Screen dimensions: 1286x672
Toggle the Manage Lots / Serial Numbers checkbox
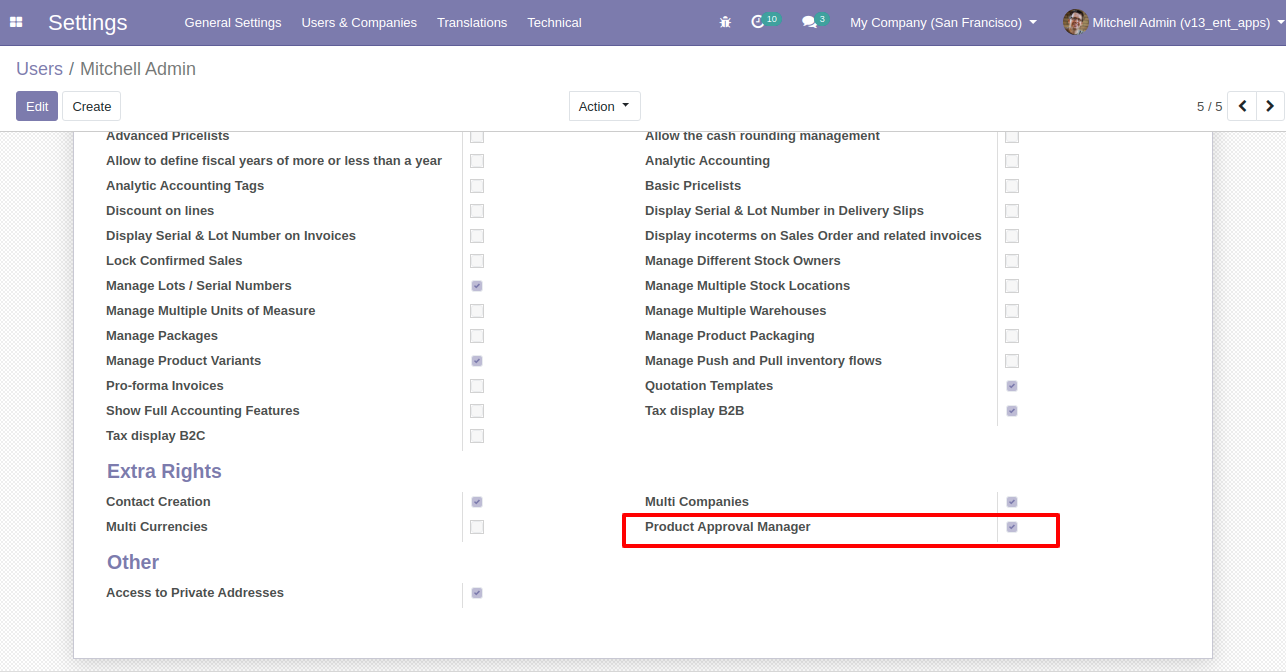click(477, 286)
